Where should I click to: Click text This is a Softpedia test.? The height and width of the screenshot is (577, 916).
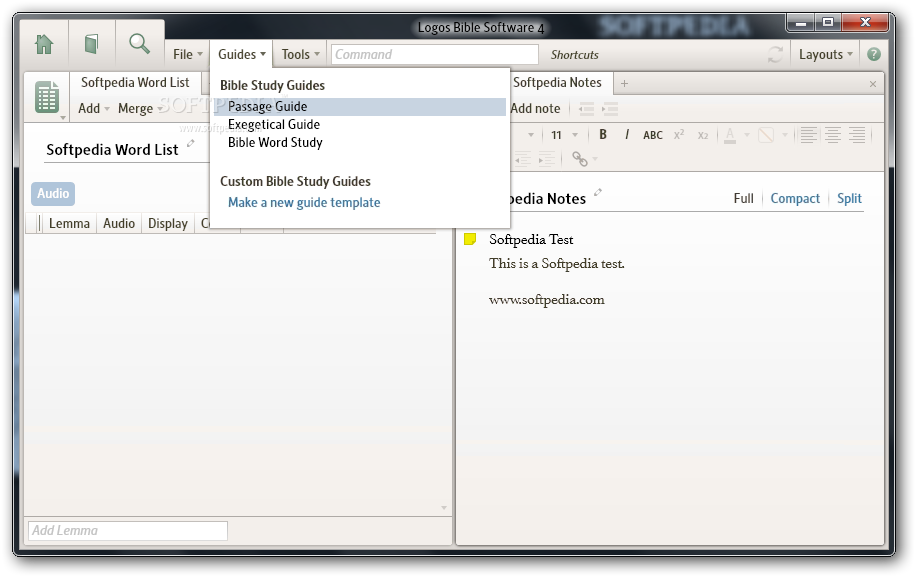[557, 263]
